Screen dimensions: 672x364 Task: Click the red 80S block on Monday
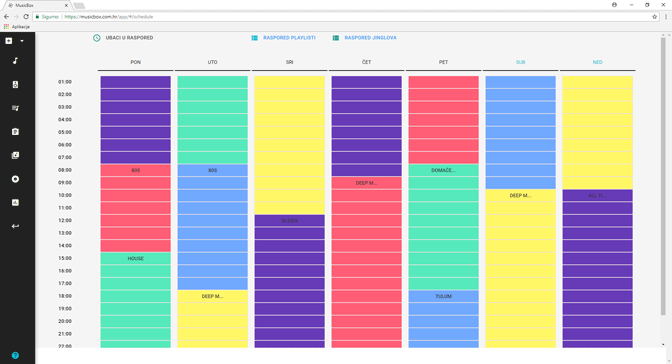[135, 170]
